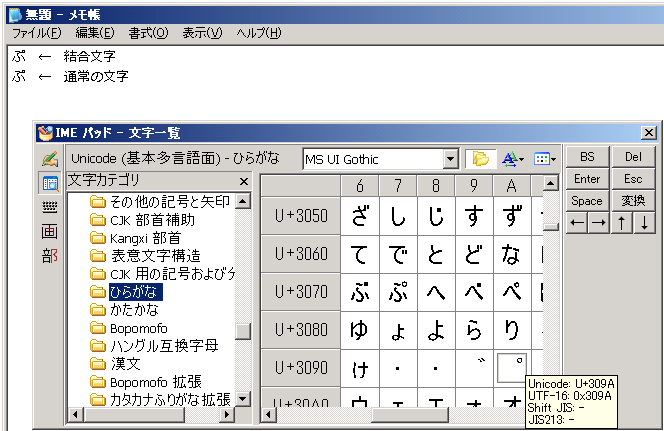Open the font size options icon
664x431 pixels.
click(x=512, y=159)
